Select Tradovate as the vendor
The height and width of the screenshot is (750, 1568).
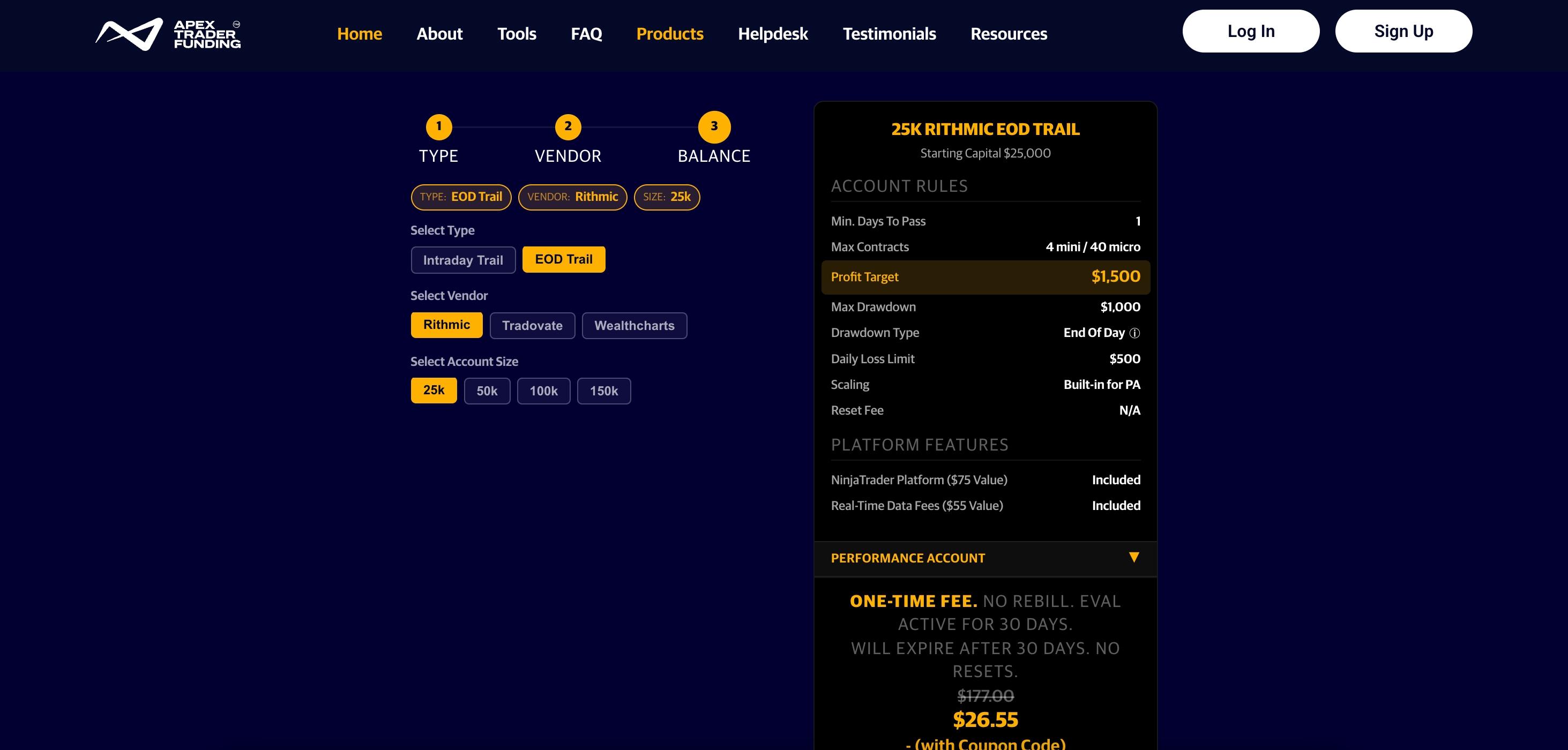point(532,325)
